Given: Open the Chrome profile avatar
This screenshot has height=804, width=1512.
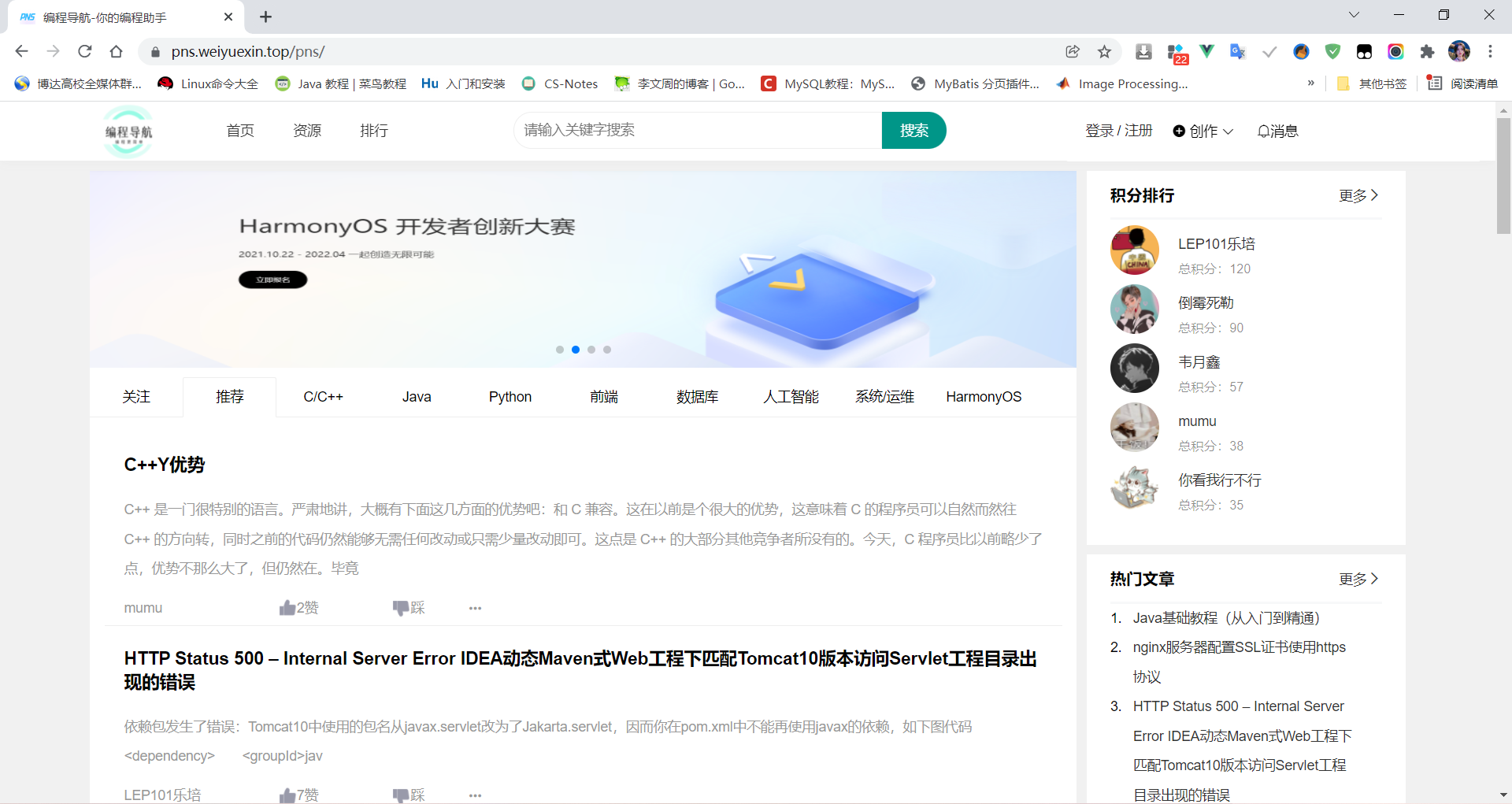Looking at the screenshot, I should click(x=1459, y=51).
